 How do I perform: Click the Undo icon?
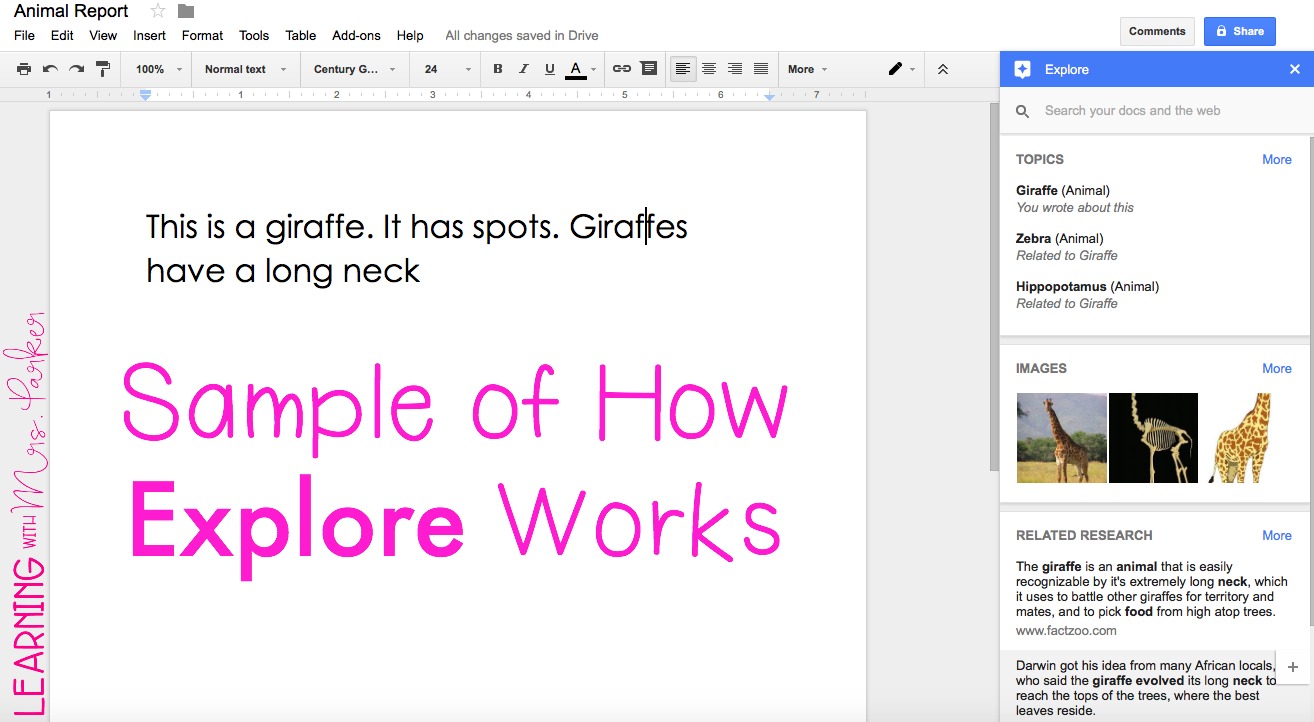(50, 68)
